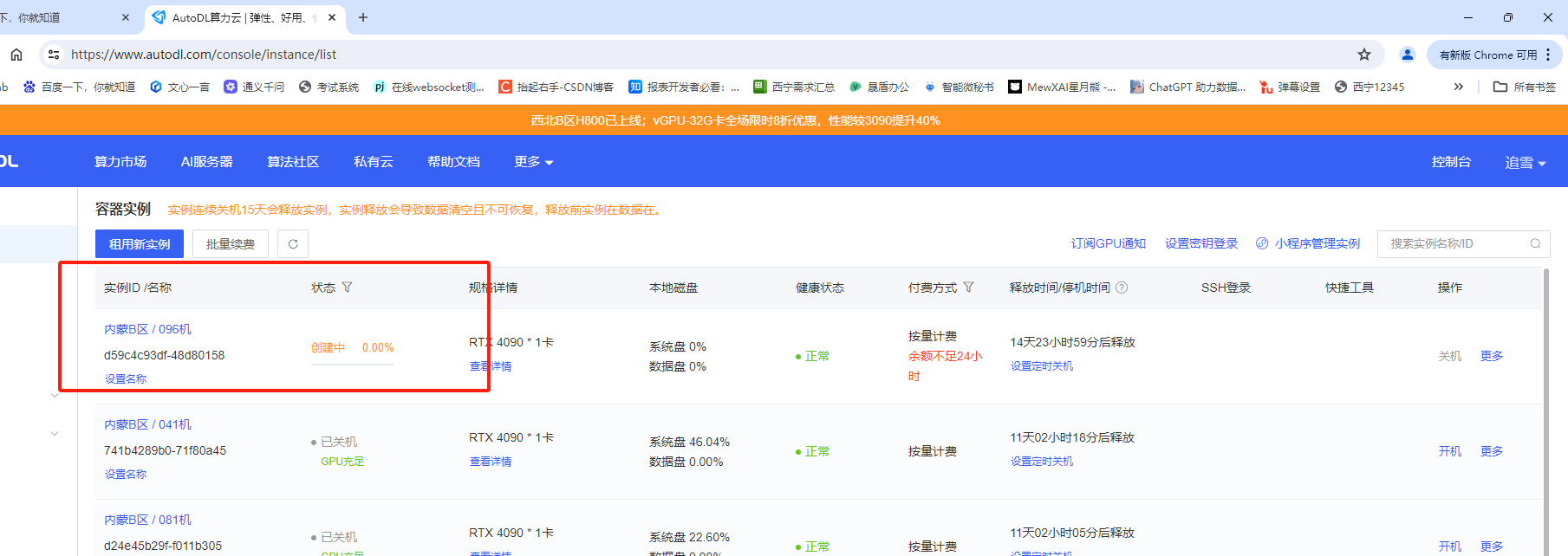This screenshot has width=1568, height=556.
Task: Click 设置定时关机 for the 041机 row
Action: (1042, 462)
